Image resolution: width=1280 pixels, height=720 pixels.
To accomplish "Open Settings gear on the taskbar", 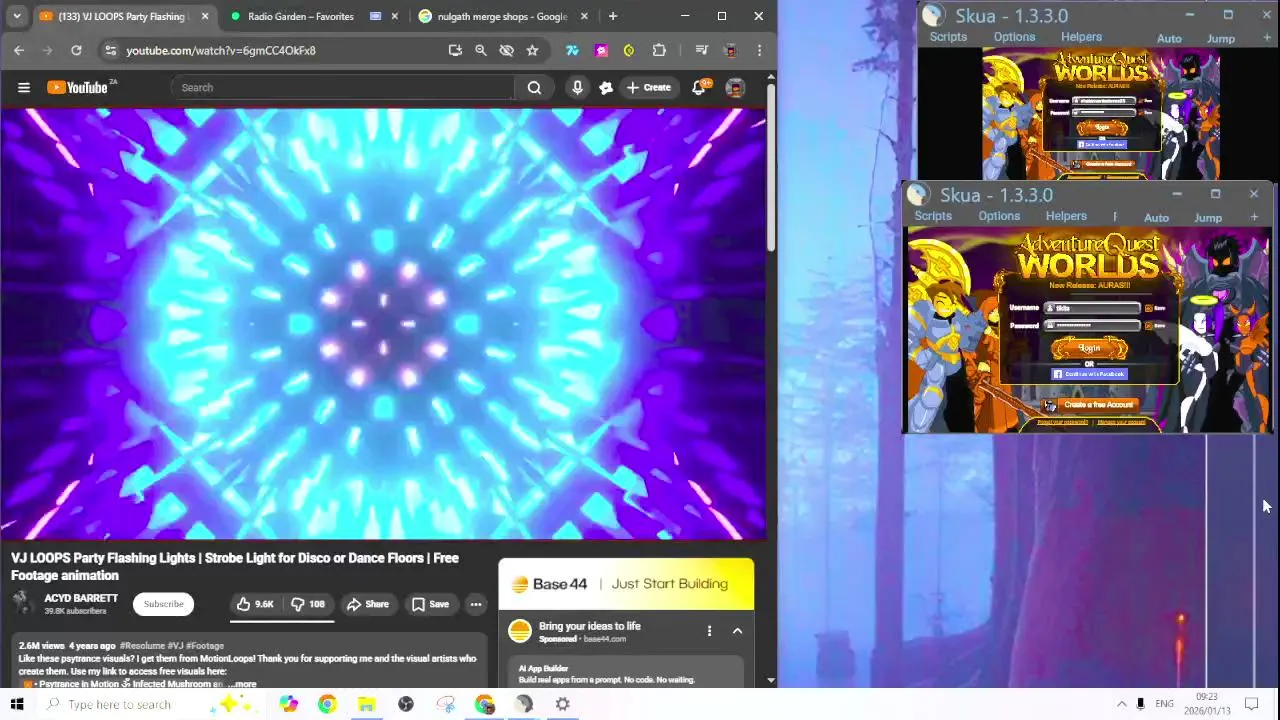I will coord(563,704).
